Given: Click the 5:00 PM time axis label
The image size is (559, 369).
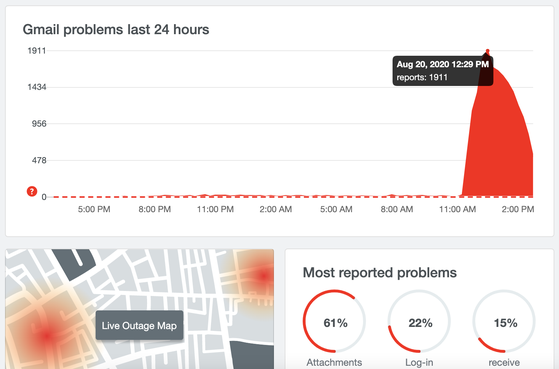Looking at the screenshot, I should point(94,209).
